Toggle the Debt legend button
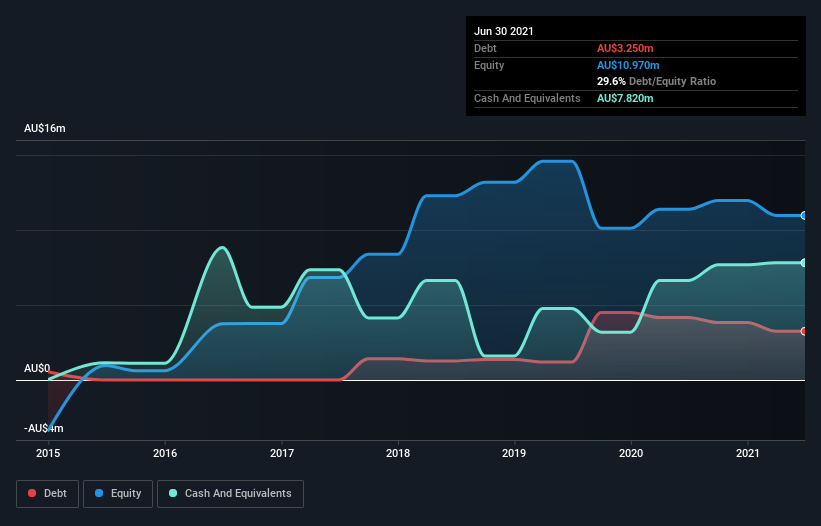Image resolution: width=821 pixels, height=526 pixels. point(48,494)
